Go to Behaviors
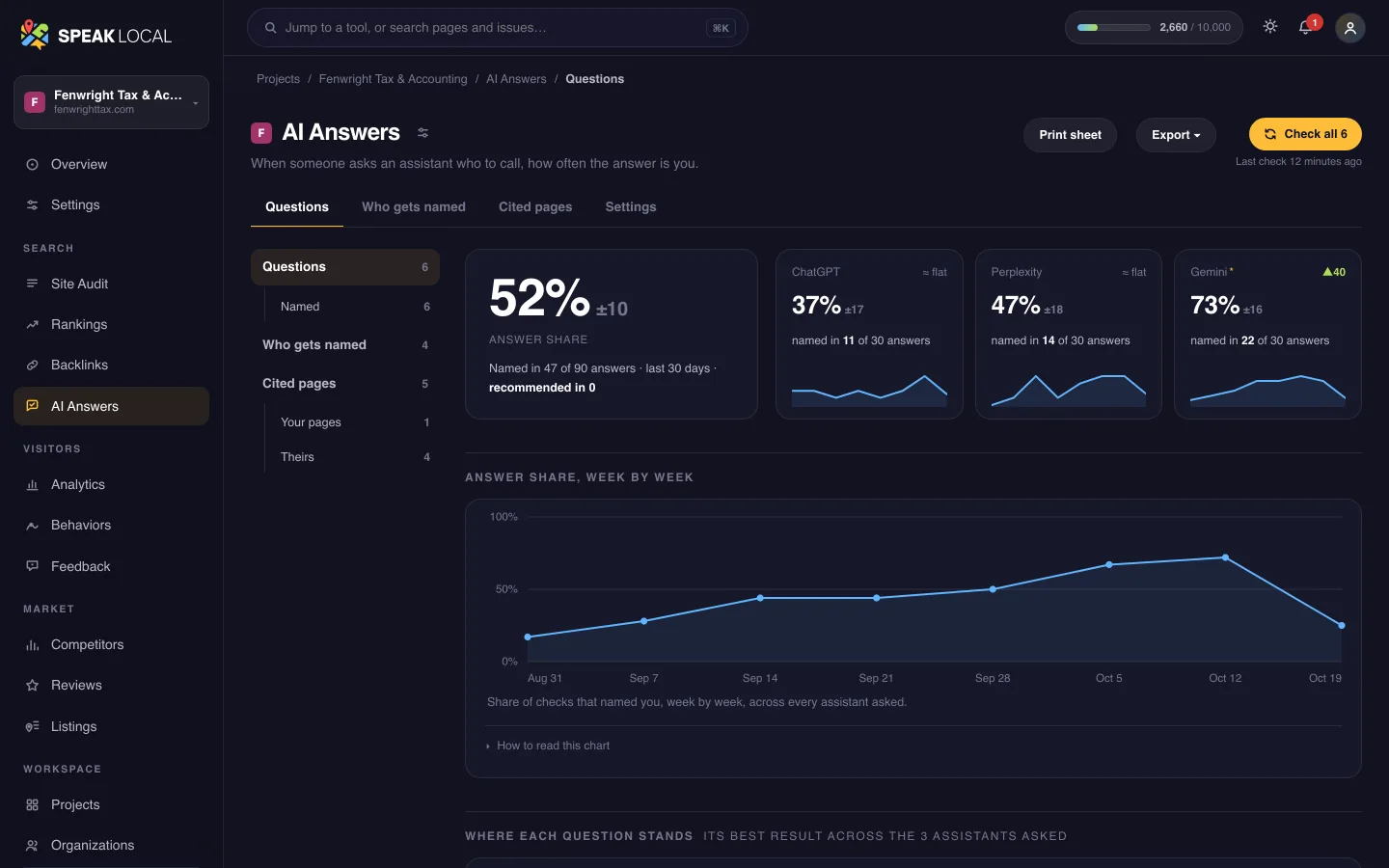Screen dimensions: 1389x868 tap(111, 525)
